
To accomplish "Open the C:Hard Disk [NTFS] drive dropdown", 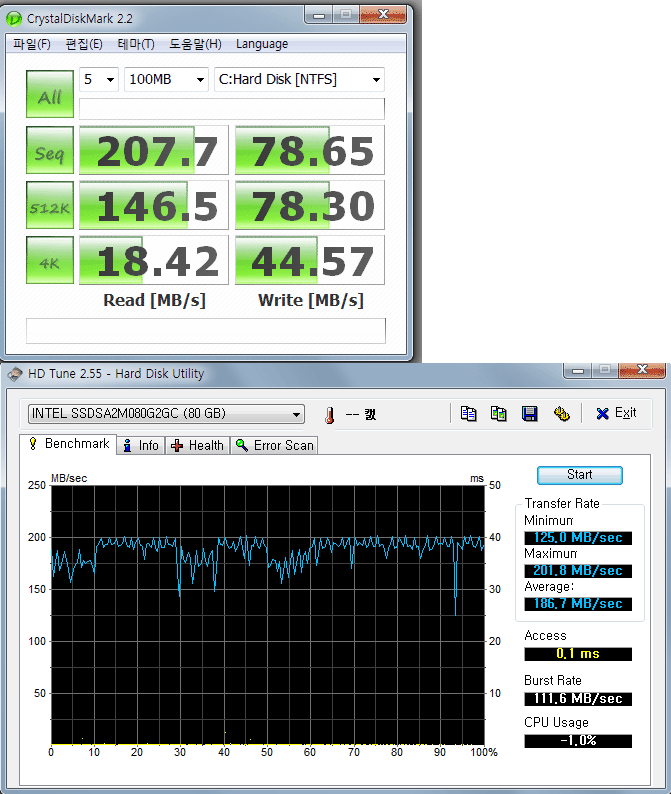I will tap(299, 80).
